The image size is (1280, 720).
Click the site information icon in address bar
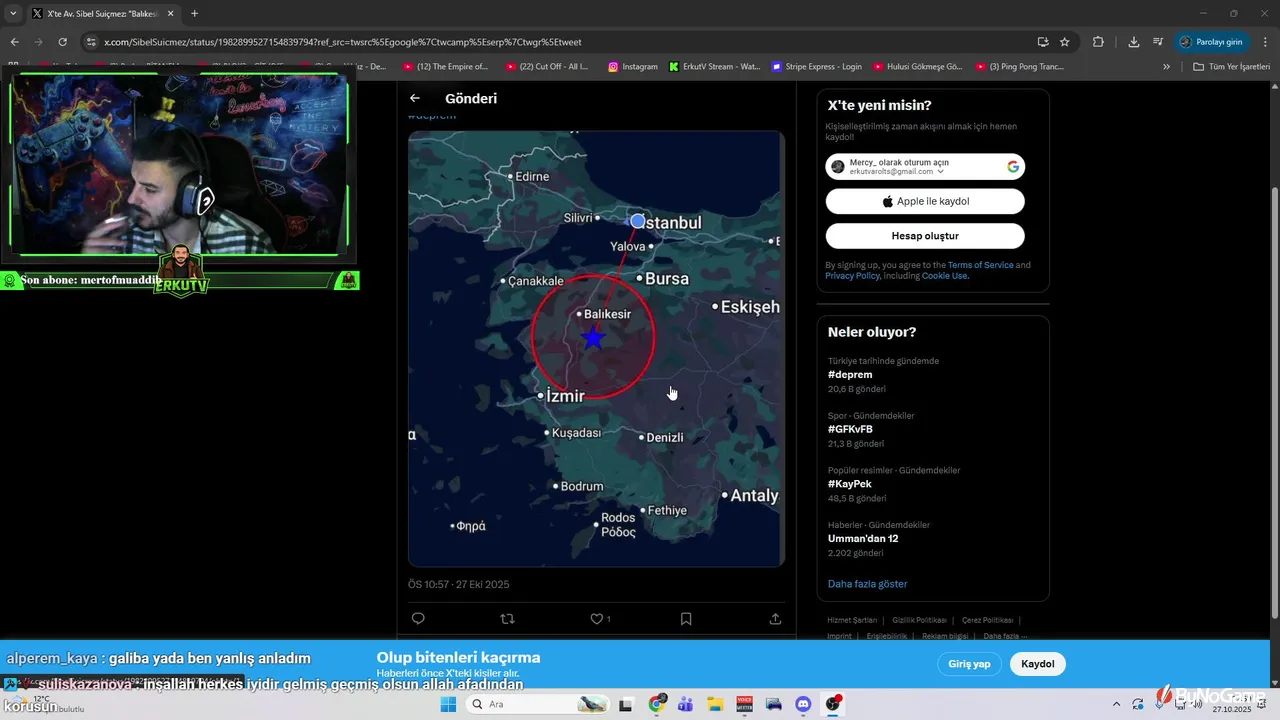[x=91, y=42]
